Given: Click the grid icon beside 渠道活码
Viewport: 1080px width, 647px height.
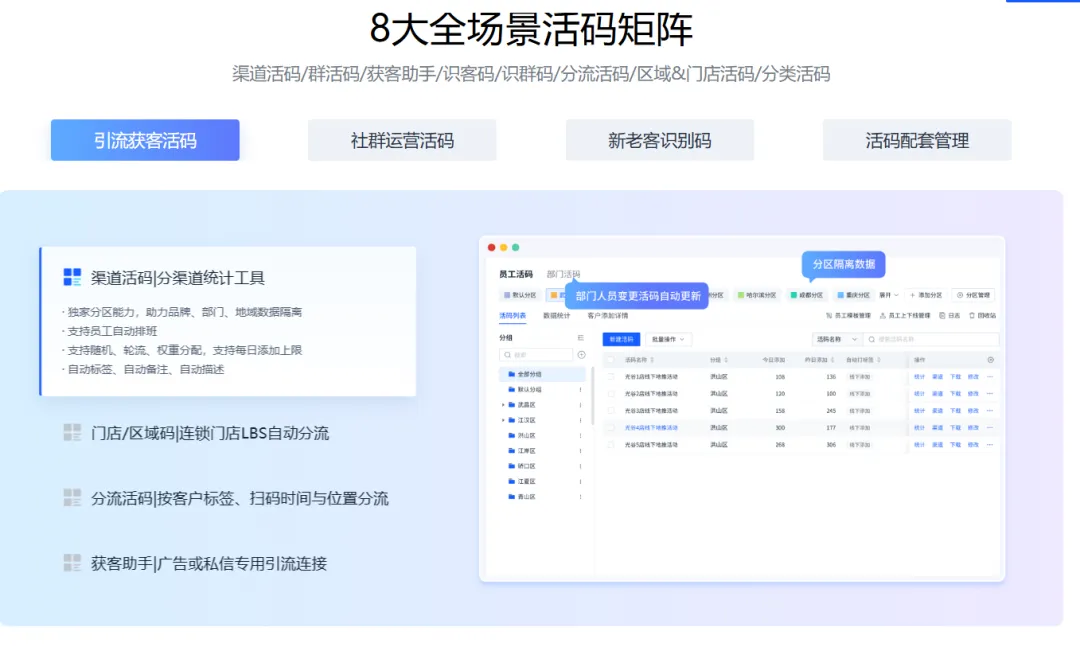Looking at the screenshot, I should pyautogui.click(x=72, y=277).
